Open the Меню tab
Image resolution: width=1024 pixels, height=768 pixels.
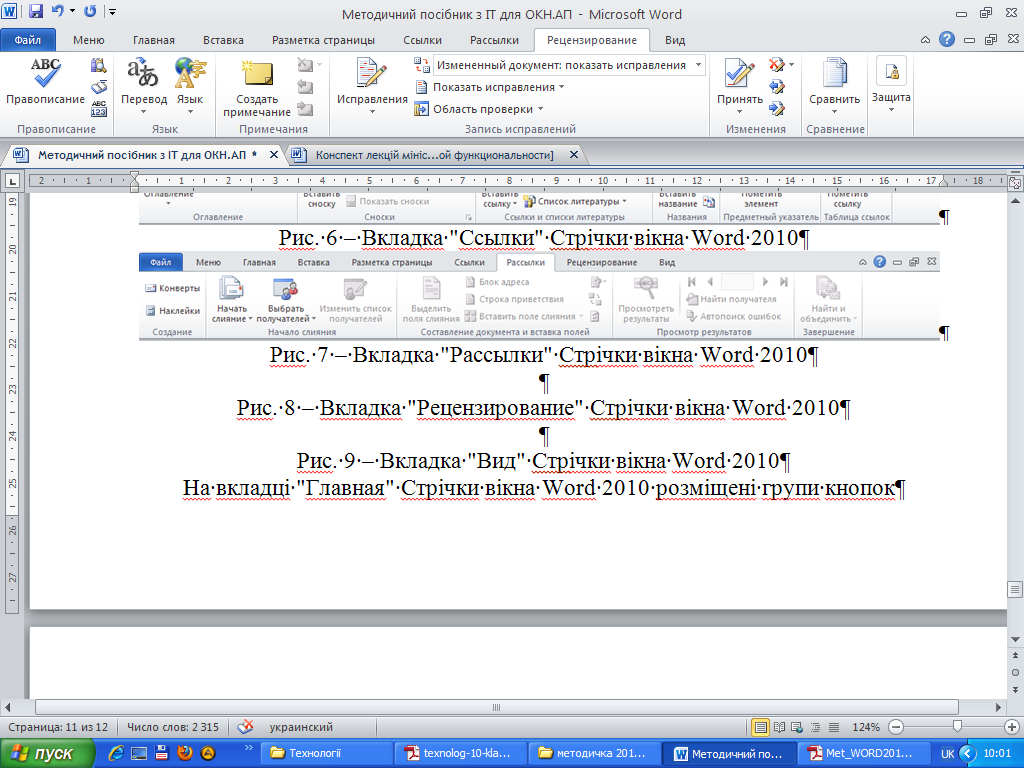coord(89,40)
